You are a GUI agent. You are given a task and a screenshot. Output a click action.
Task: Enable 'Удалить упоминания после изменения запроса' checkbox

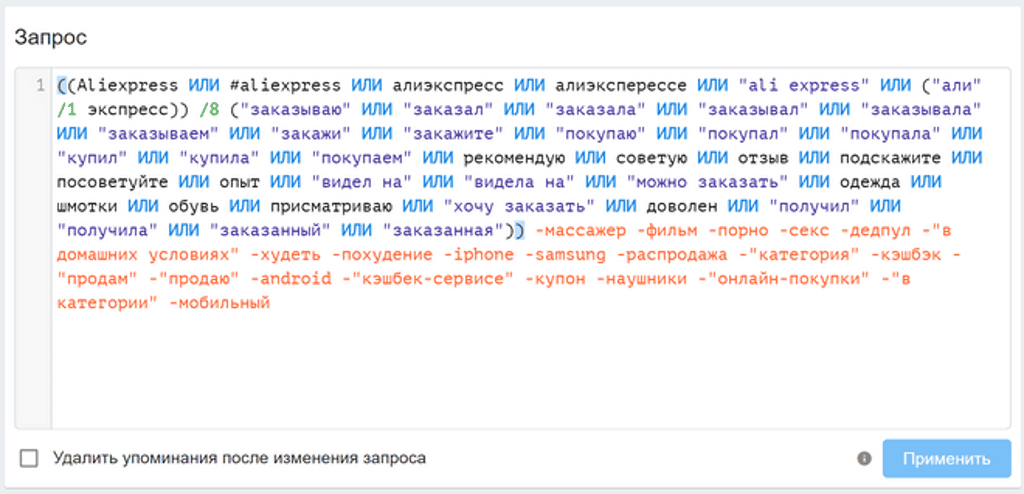click(x=29, y=459)
